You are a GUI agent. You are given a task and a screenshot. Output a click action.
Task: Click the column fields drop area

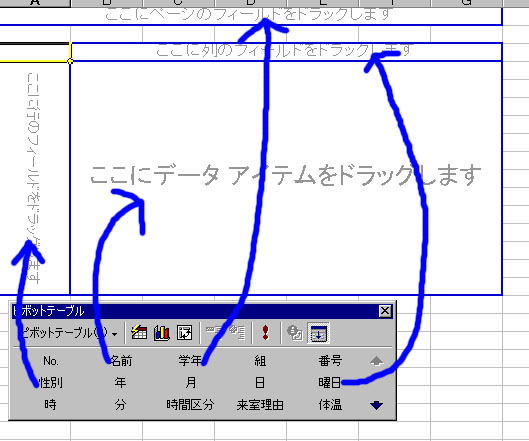(286, 52)
